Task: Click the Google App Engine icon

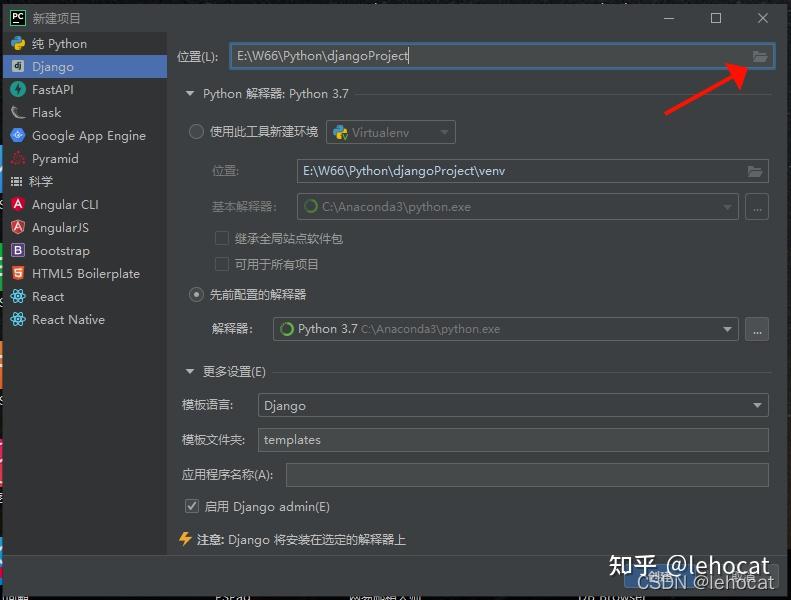Action: tap(18, 135)
